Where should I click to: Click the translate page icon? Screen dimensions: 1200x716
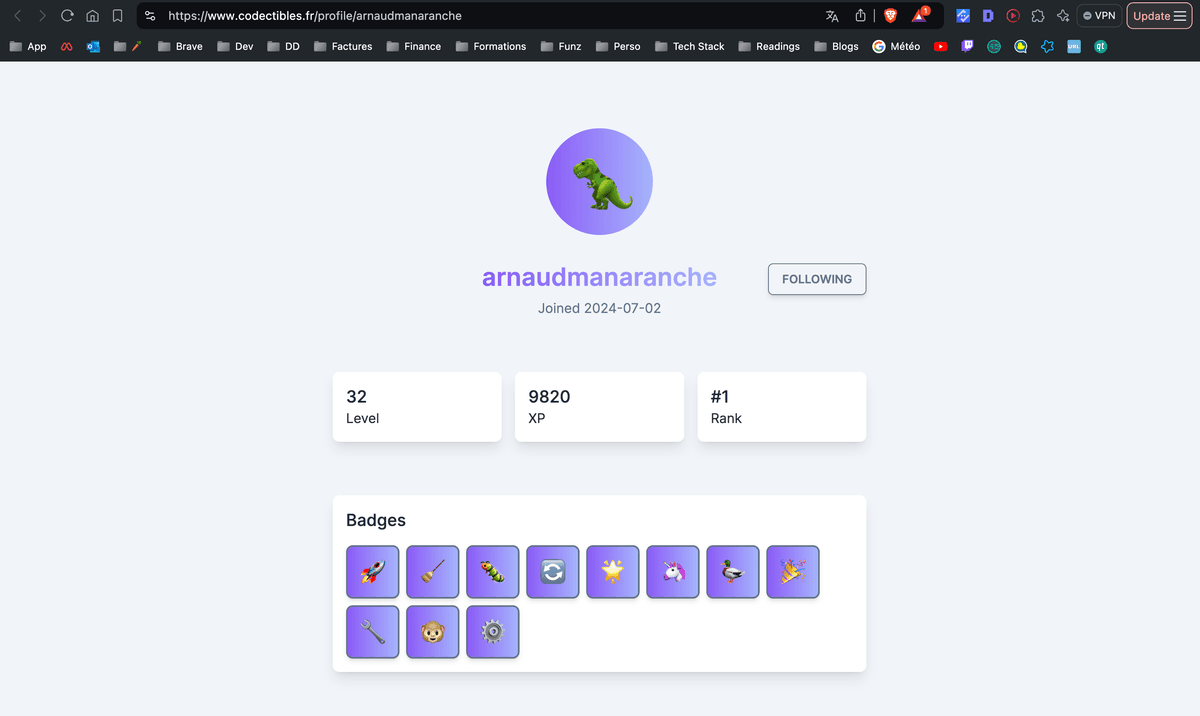coord(831,15)
